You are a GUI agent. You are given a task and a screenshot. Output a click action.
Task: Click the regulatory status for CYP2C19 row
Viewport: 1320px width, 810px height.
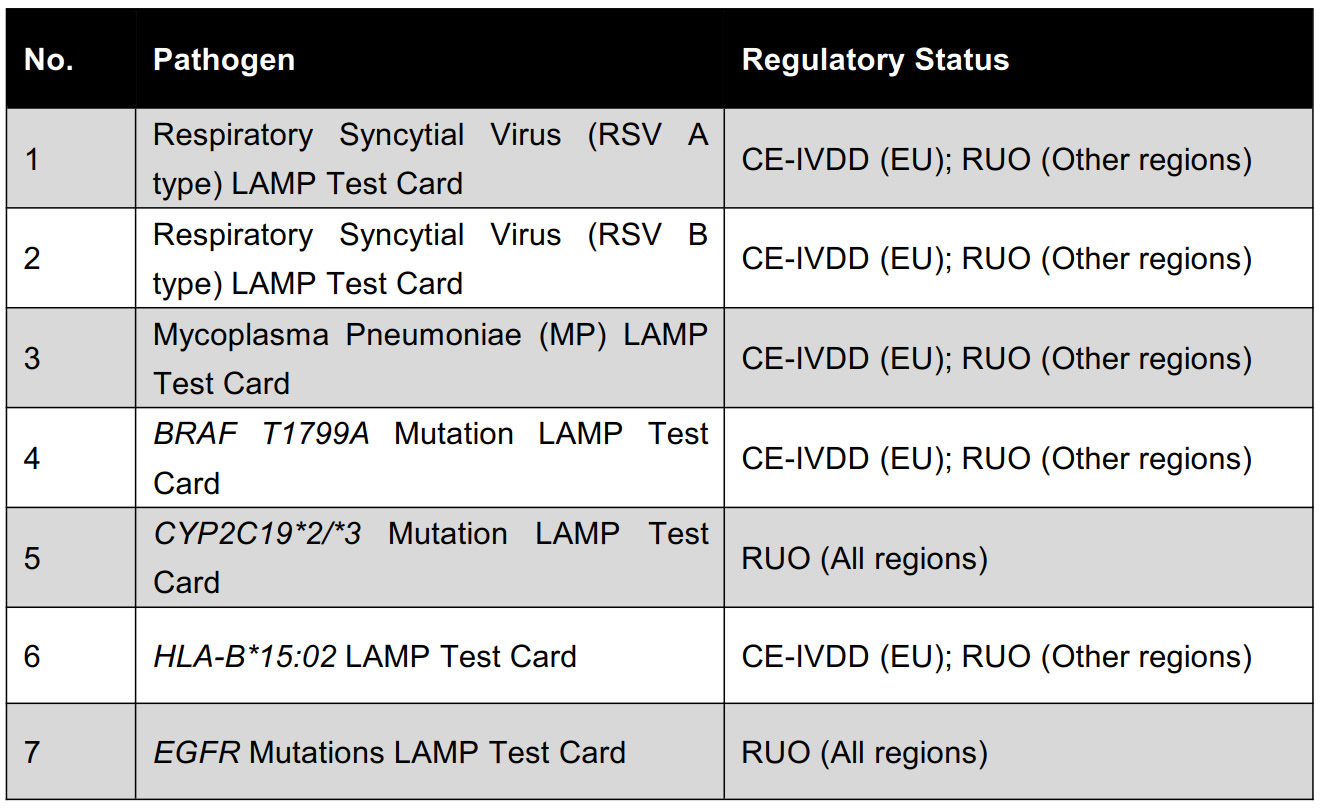point(864,558)
